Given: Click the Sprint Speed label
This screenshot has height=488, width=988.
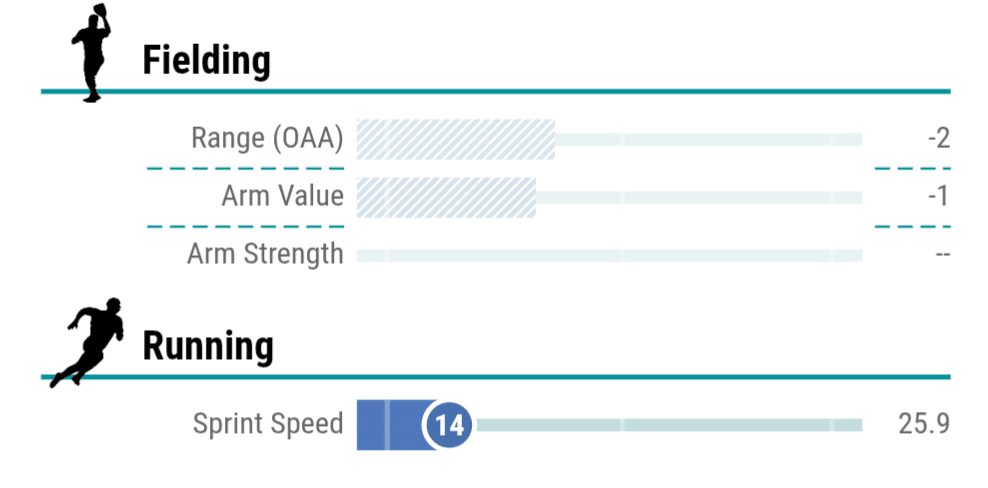Looking at the screenshot, I should pos(268,424).
